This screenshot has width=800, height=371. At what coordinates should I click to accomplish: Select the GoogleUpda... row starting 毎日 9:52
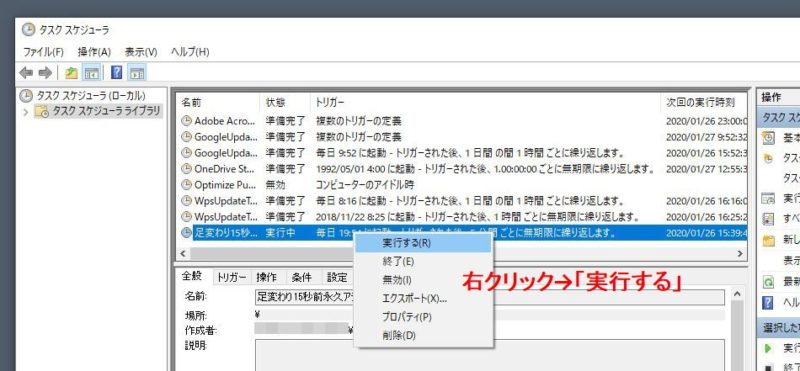[462, 153]
